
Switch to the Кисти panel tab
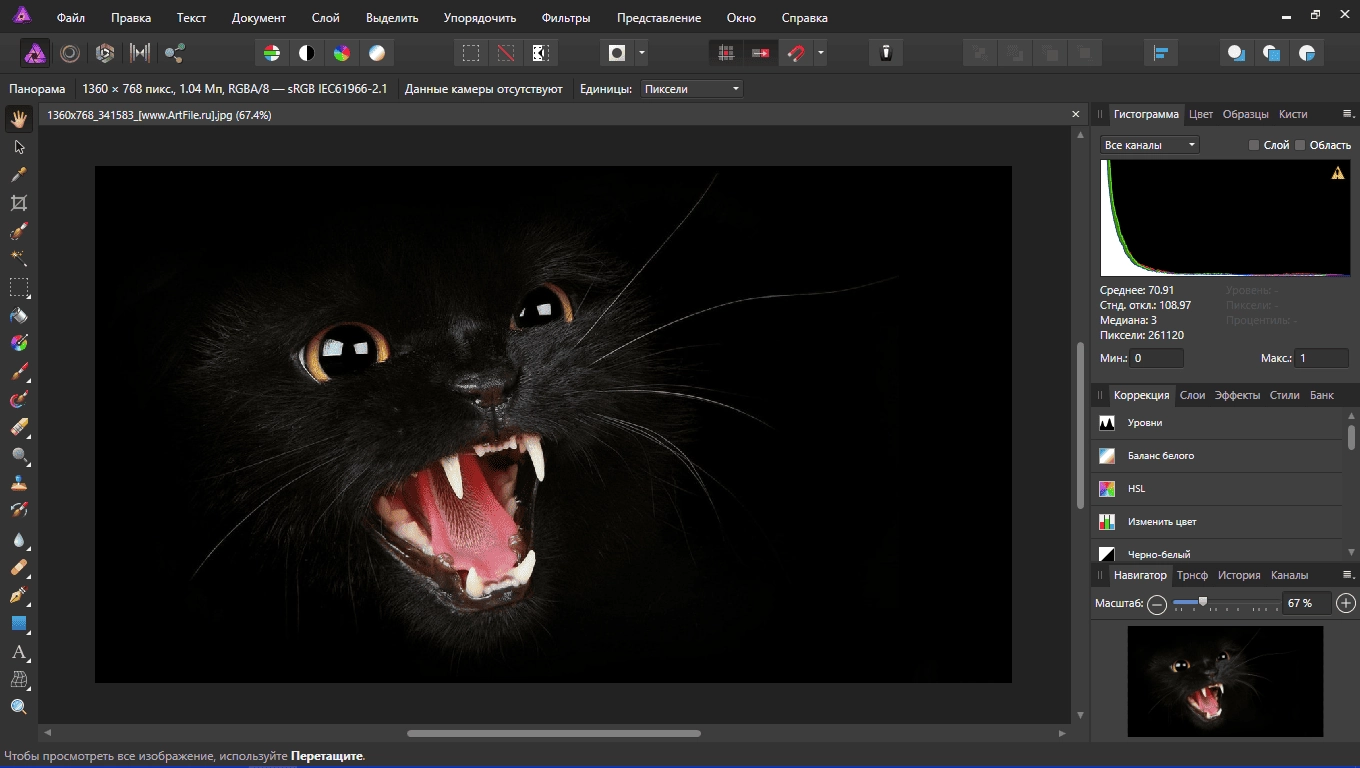[x=1293, y=114]
